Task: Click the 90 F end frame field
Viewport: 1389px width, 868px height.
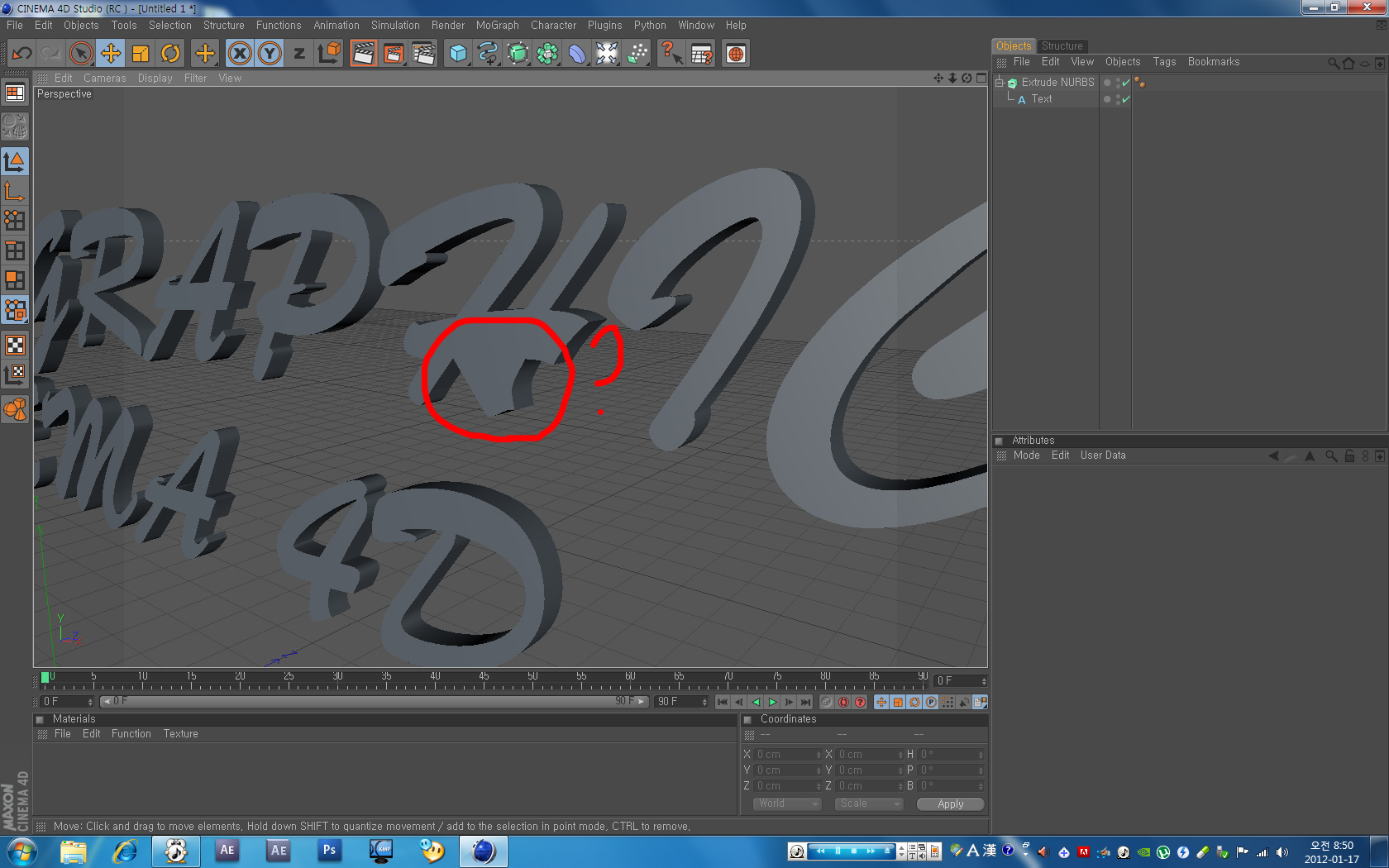Action: 682,702
